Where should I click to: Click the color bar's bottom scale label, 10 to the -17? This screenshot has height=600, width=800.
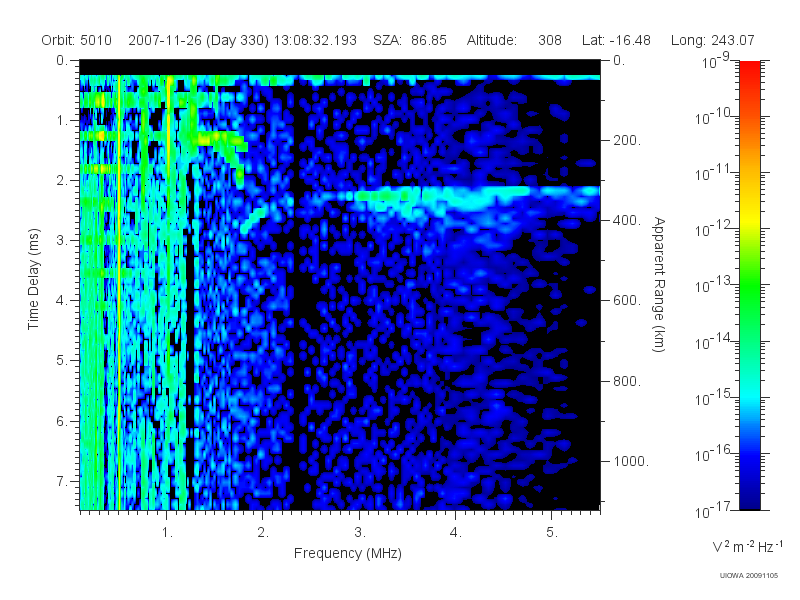click(711, 510)
